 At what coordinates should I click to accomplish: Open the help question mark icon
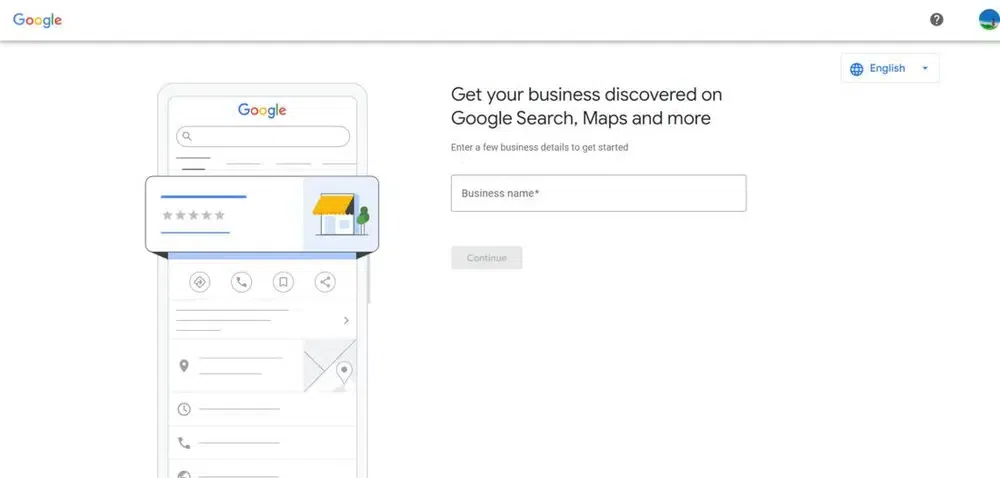click(936, 20)
